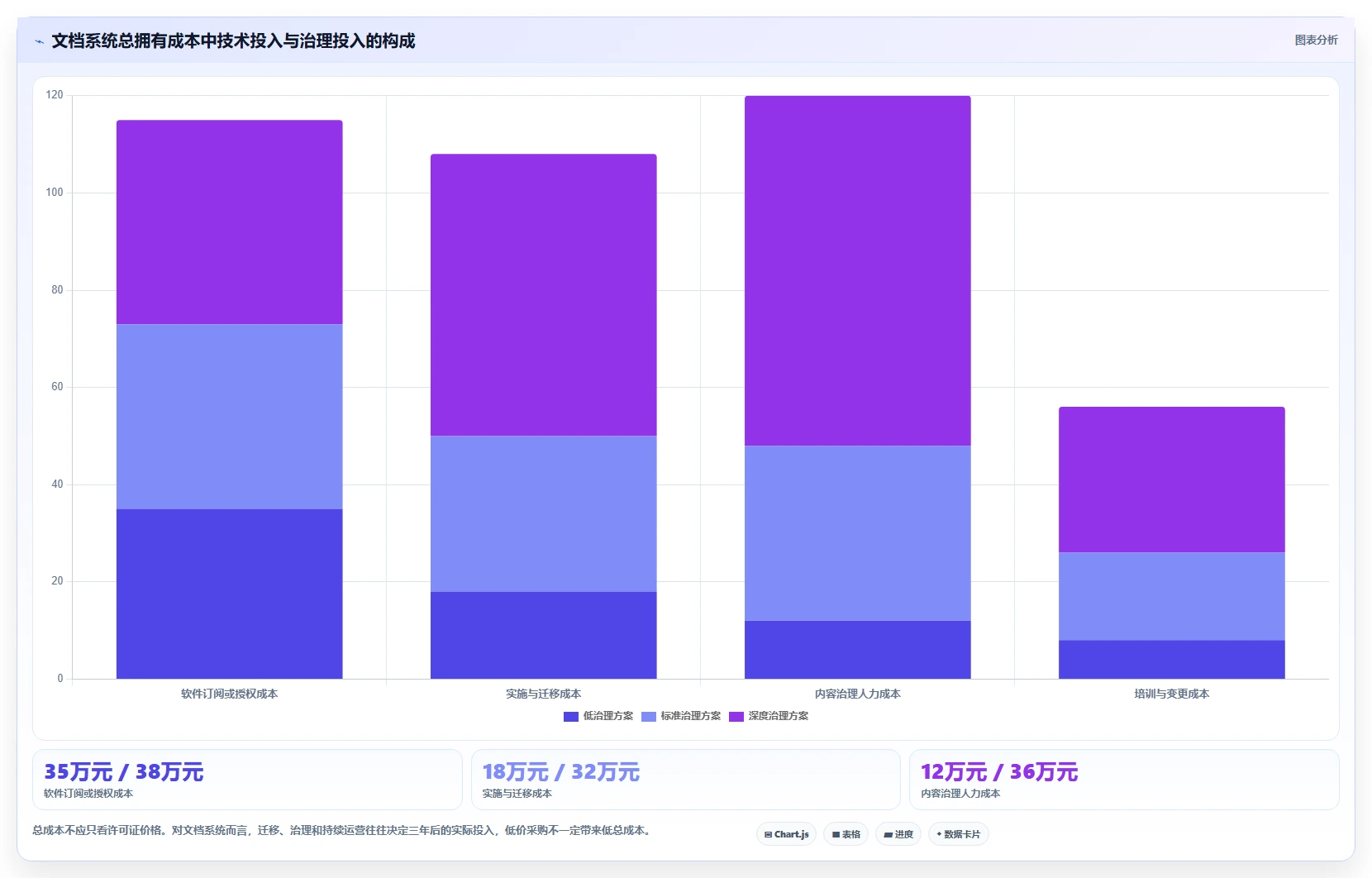Click the dark blue segment of 内容治理人力成本 bar
This screenshot has width=1372, height=878.
click(857, 650)
